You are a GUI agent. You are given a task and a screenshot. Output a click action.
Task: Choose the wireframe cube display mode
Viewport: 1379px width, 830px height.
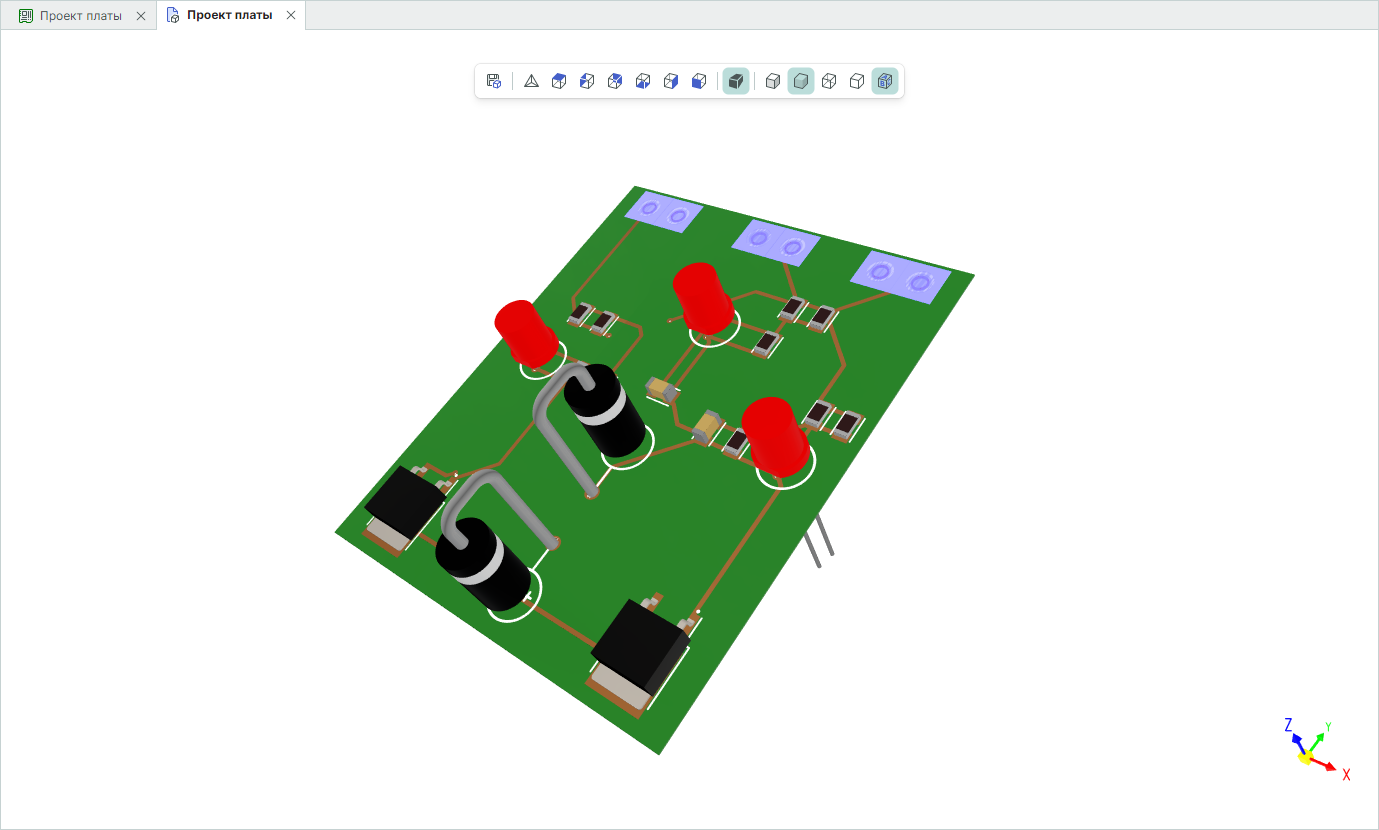[829, 81]
